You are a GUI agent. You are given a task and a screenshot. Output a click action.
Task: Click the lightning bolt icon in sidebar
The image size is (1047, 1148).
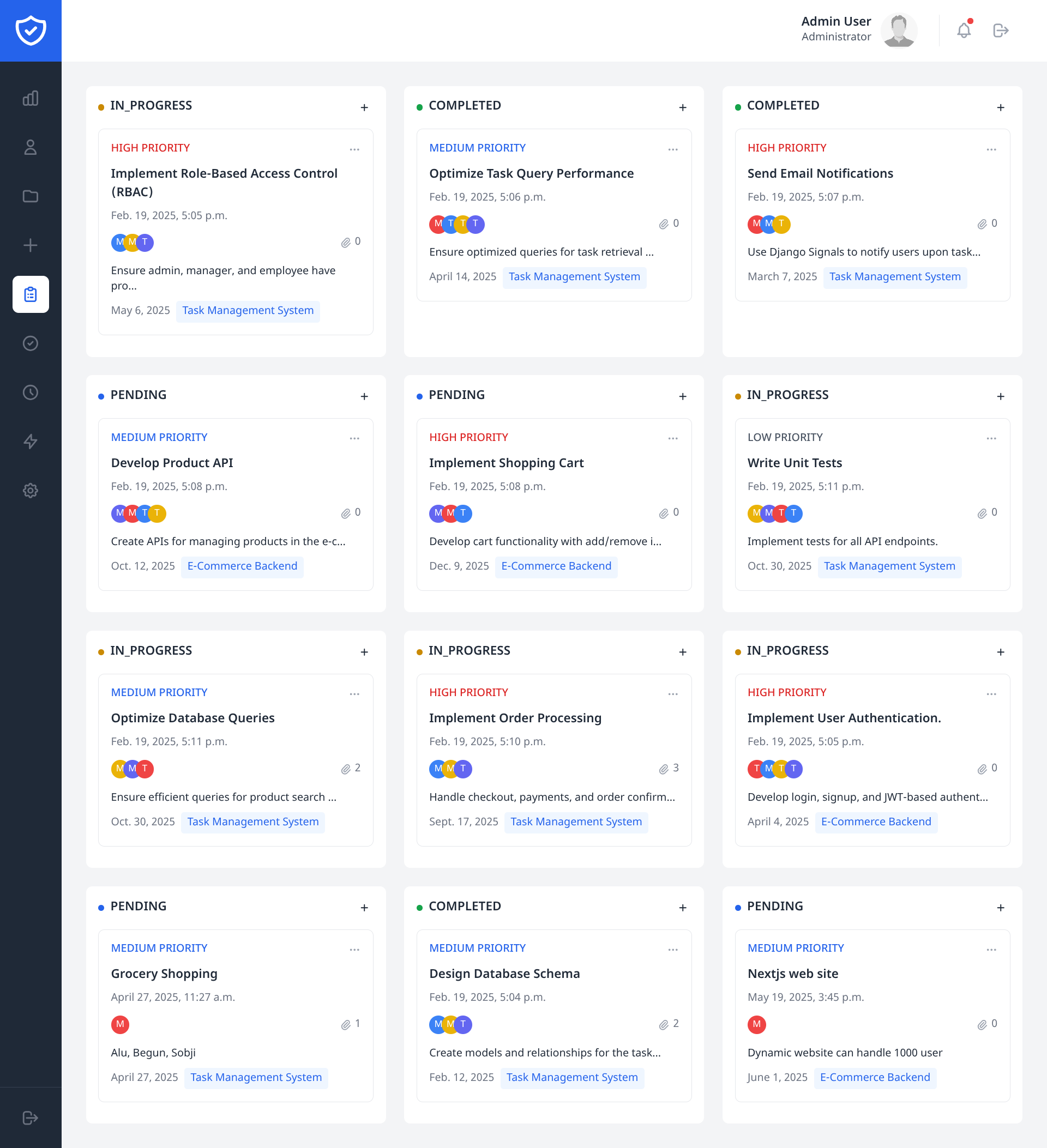[30, 442]
